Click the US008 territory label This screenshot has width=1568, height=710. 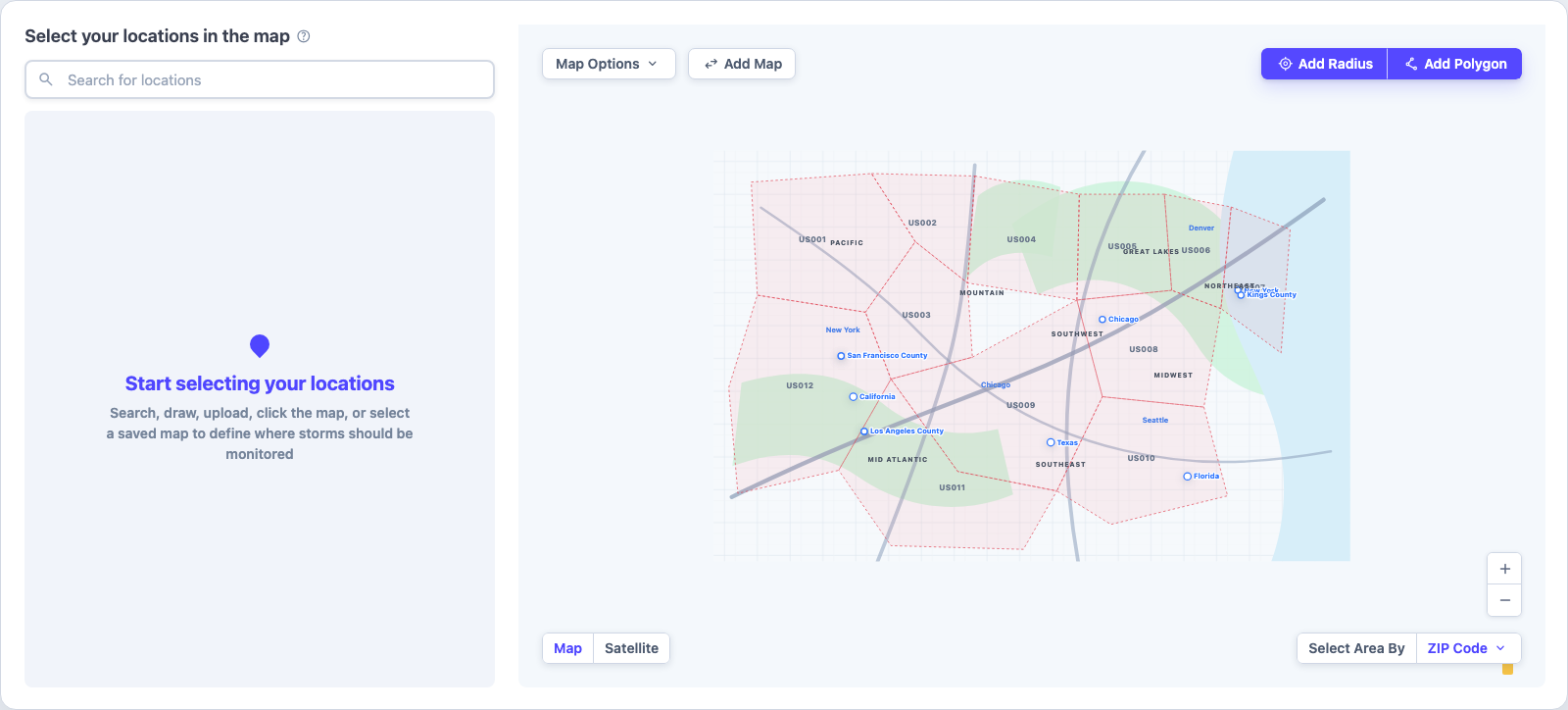[1144, 349]
